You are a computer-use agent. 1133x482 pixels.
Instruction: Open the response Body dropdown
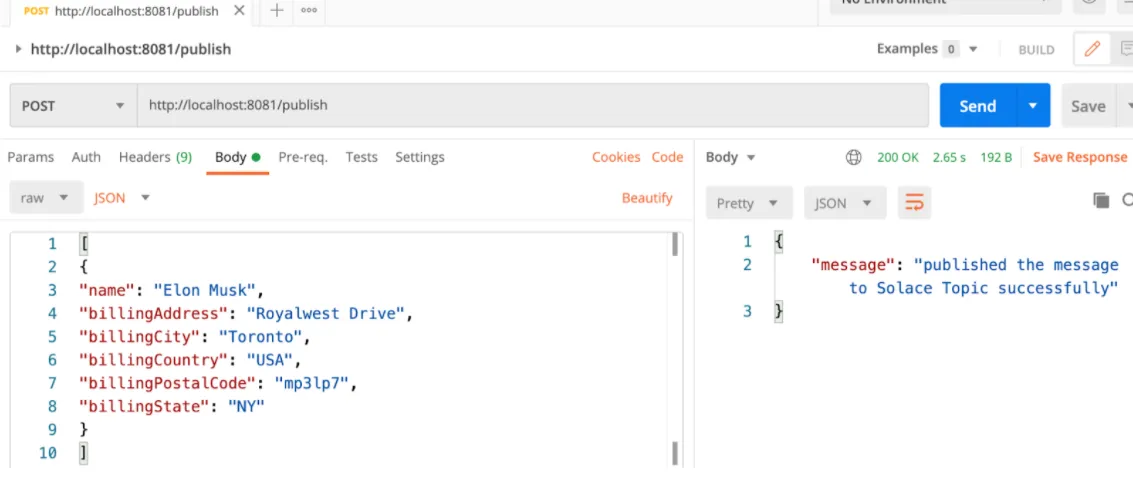click(731, 157)
